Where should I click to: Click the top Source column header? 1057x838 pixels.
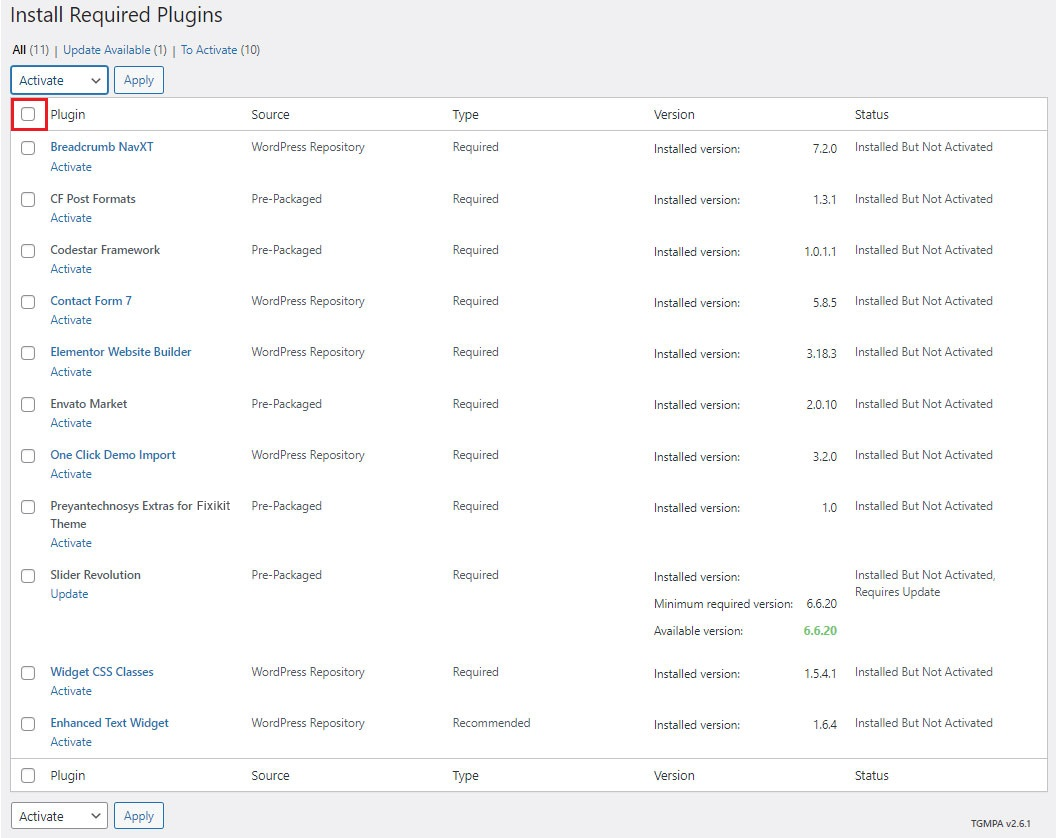270,115
